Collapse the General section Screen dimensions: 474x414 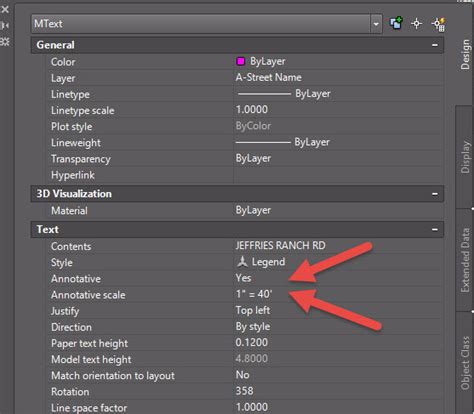pos(435,45)
